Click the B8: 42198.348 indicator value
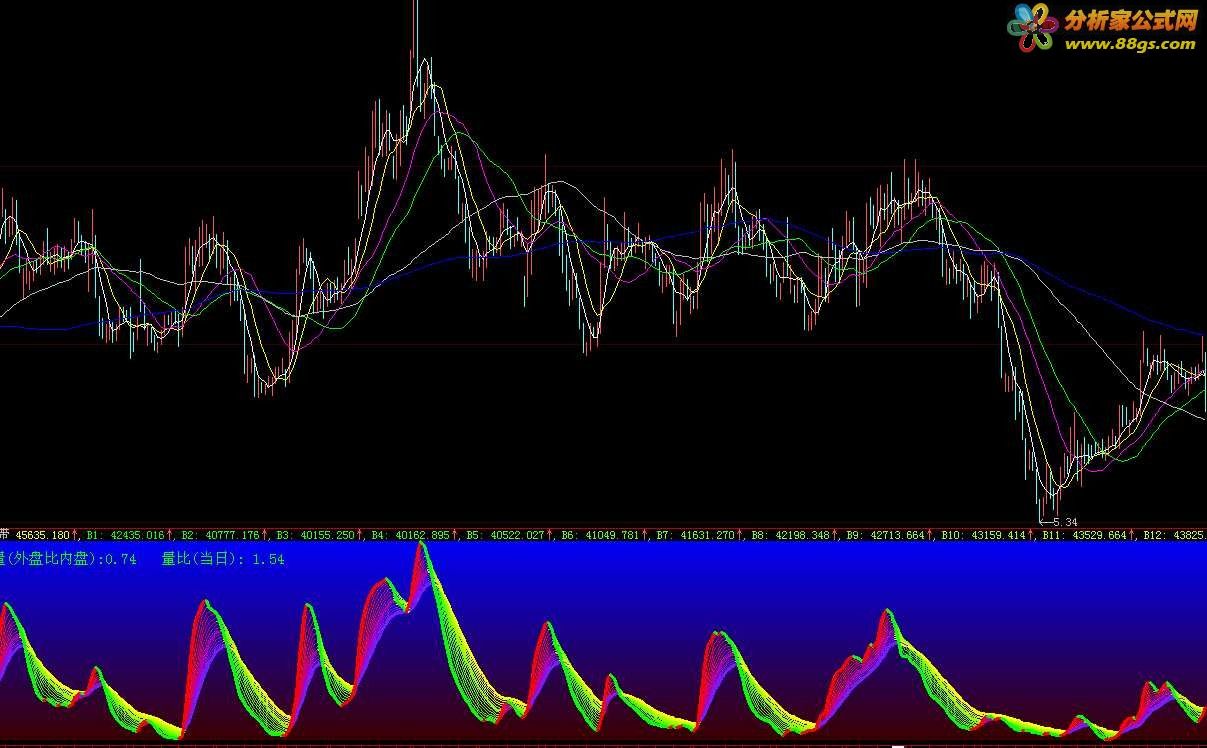Screen dimensions: 1207x748 (x=792, y=536)
